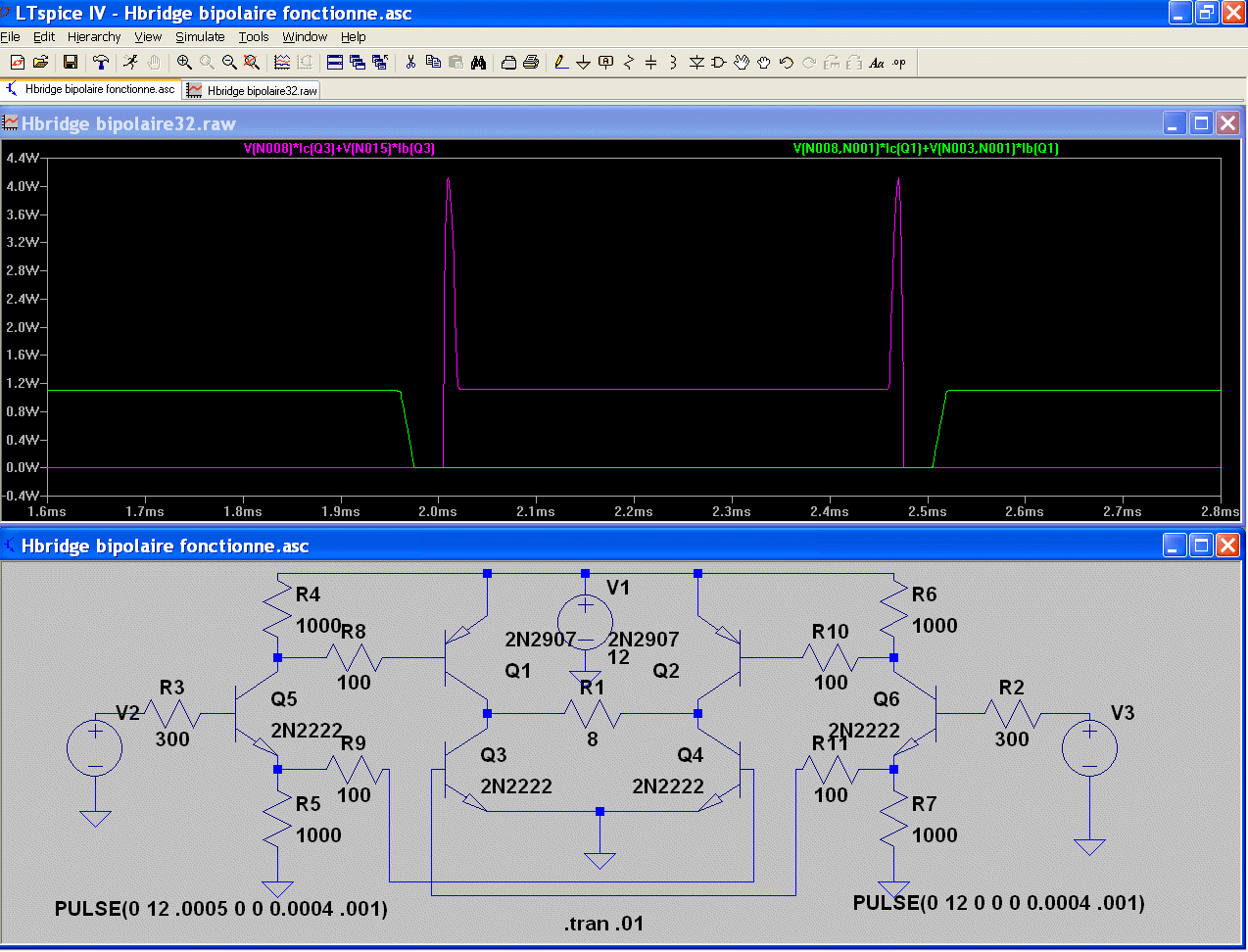Click the Undo arrow icon

coord(786,62)
